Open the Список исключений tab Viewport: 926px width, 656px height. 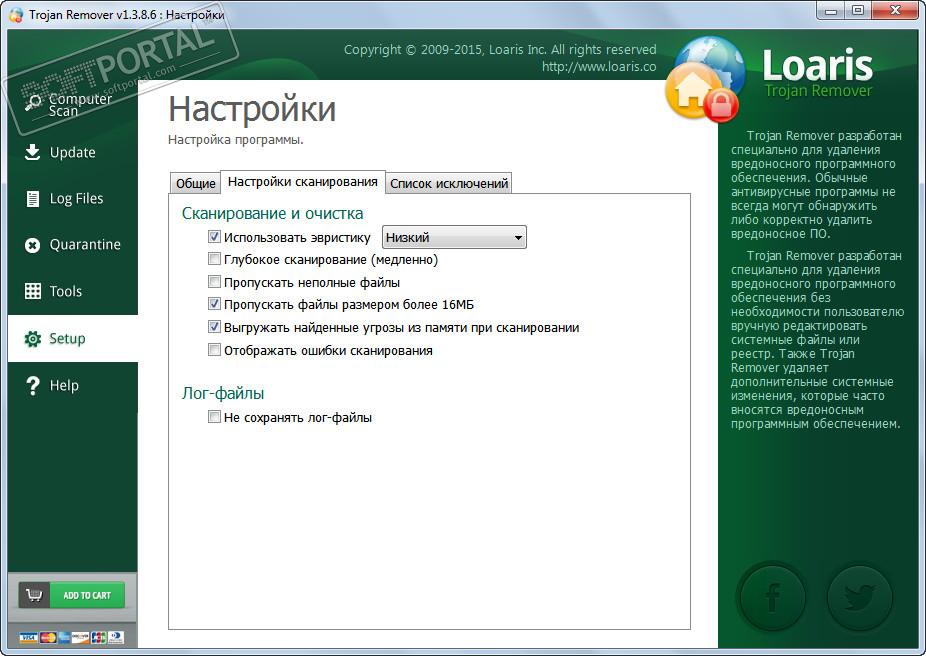tap(449, 183)
